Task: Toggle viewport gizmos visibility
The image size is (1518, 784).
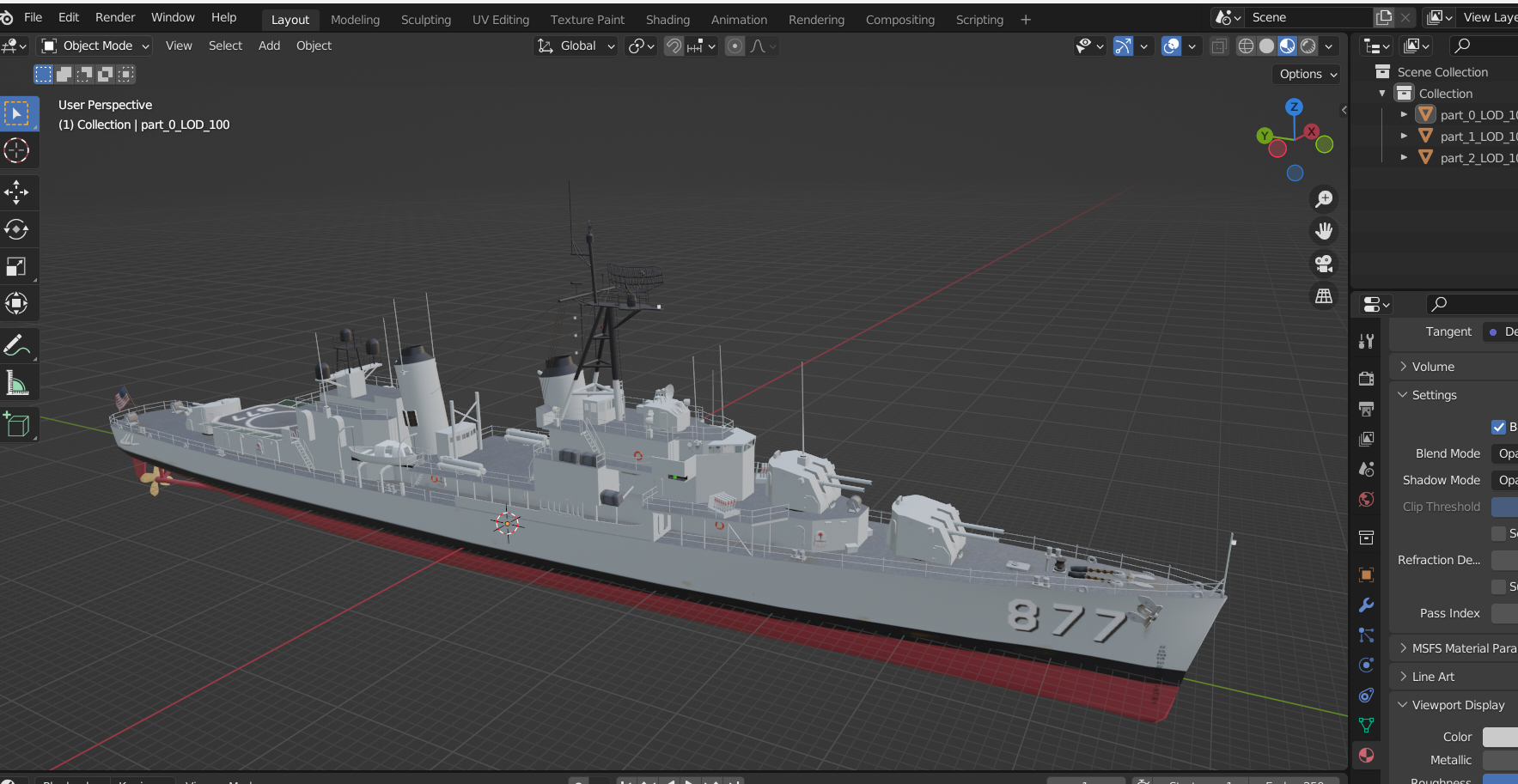Action: 1123,46
